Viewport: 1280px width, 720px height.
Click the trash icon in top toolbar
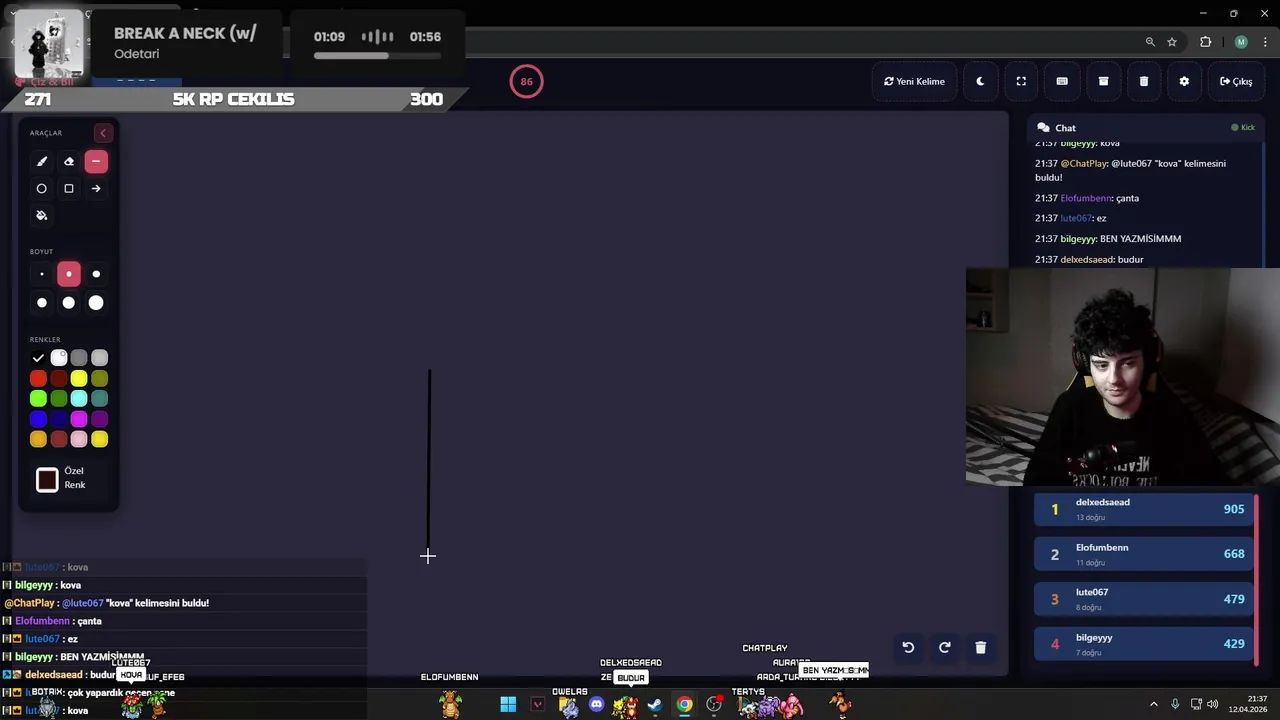point(1144,81)
